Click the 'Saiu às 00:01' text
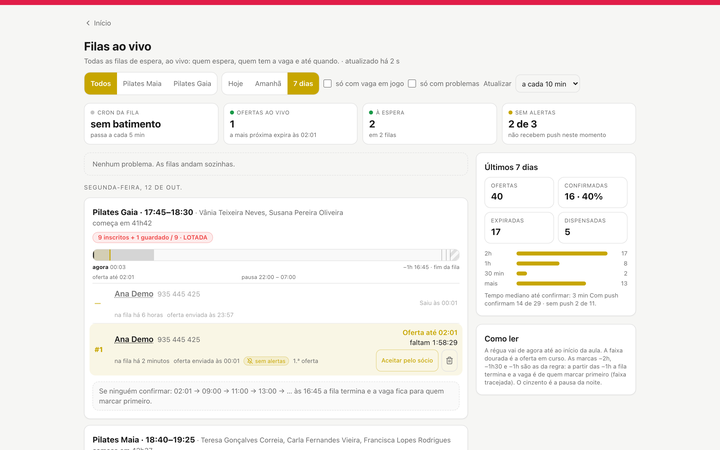720x450 pixels. pos(438,303)
